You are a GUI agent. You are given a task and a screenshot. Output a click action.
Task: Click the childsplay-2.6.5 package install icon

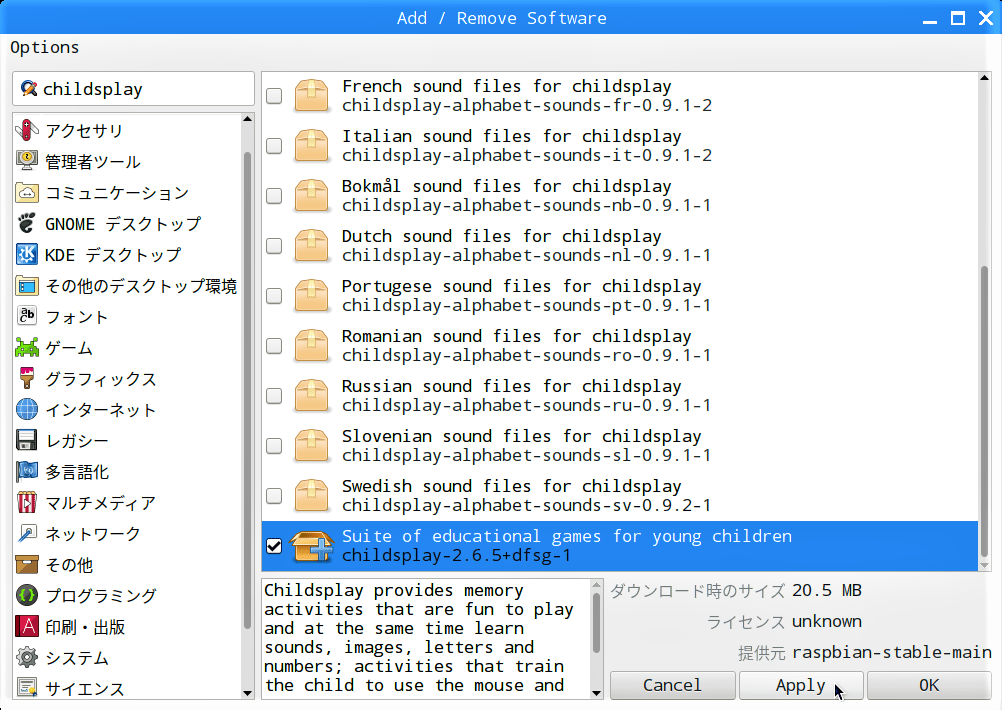pos(312,546)
